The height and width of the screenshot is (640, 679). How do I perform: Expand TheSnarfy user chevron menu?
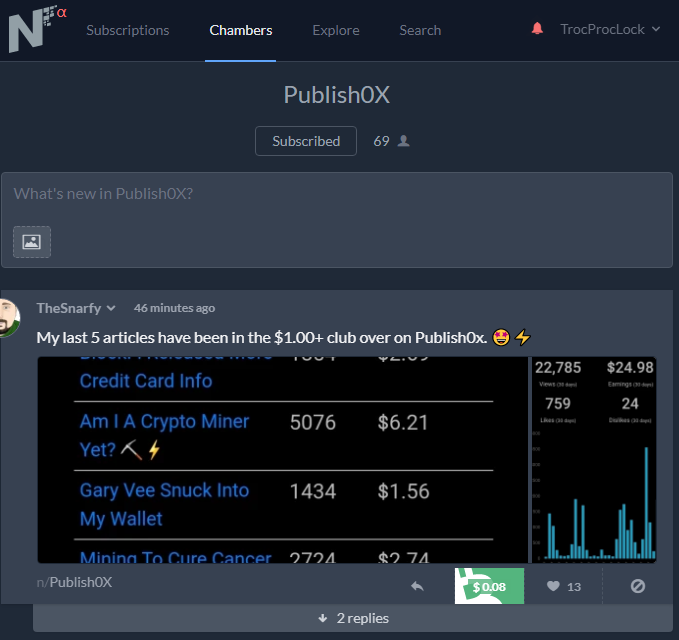coord(111,308)
